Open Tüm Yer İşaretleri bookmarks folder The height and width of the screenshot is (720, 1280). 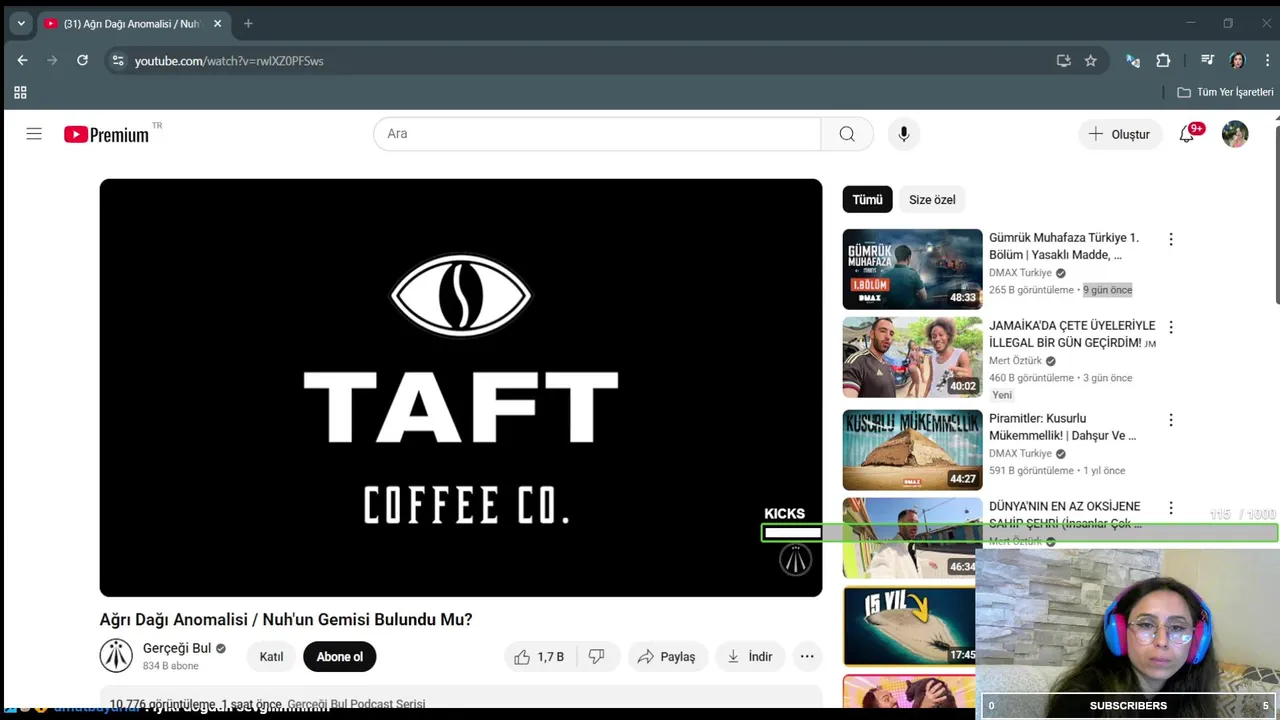point(1225,92)
